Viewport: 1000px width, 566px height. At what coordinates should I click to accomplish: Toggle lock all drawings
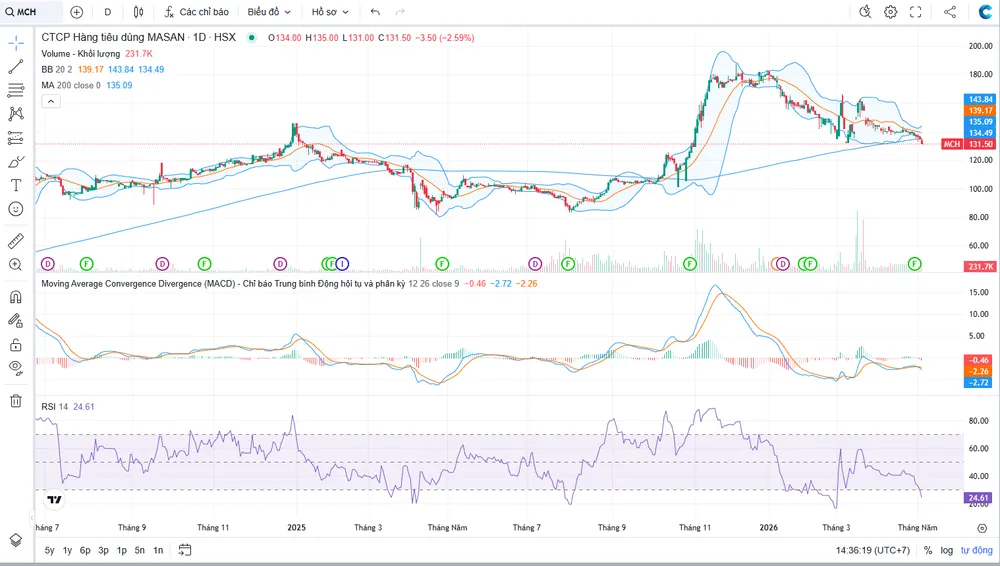[16, 345]
